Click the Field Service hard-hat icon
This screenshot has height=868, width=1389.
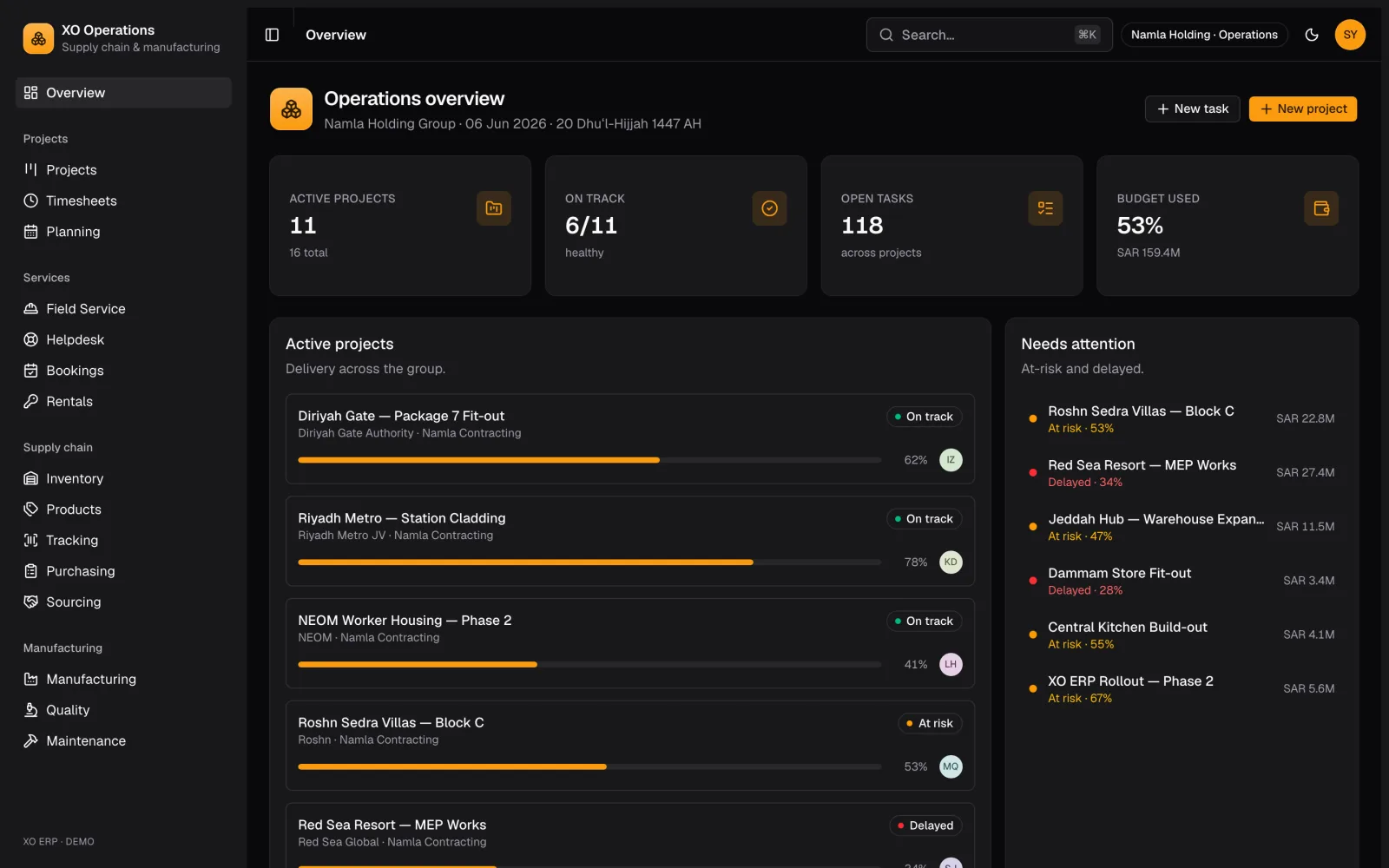[x=31, y=309]
